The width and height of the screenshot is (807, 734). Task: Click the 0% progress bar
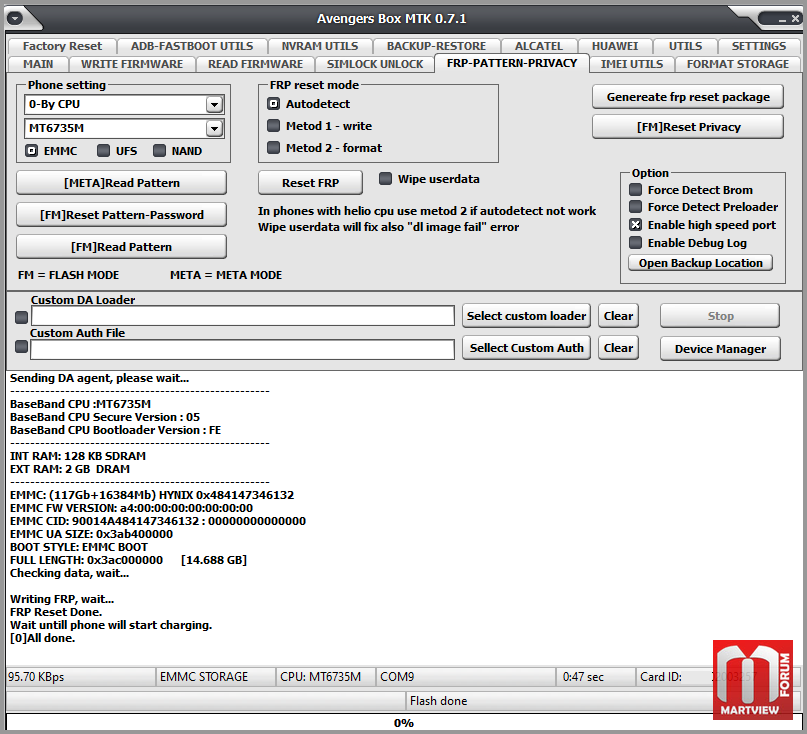pyautogui.click(x=404, y=723)
